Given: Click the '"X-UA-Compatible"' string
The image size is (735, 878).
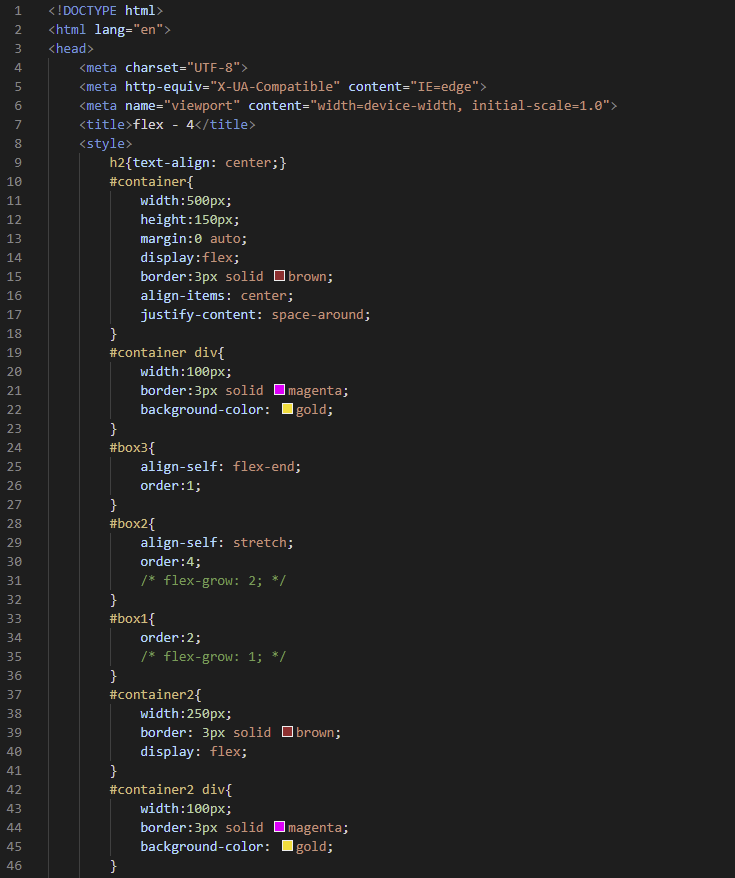Looking at the screenshot, I should 275,87.
